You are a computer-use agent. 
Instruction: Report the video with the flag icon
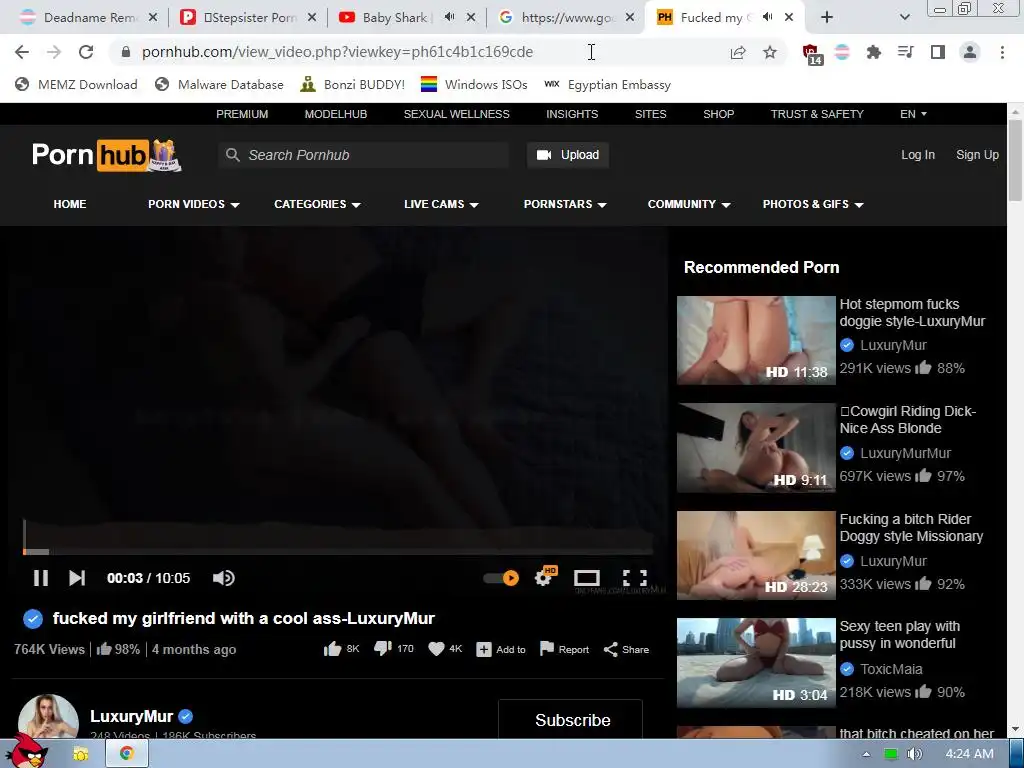(x=547, y=648)
